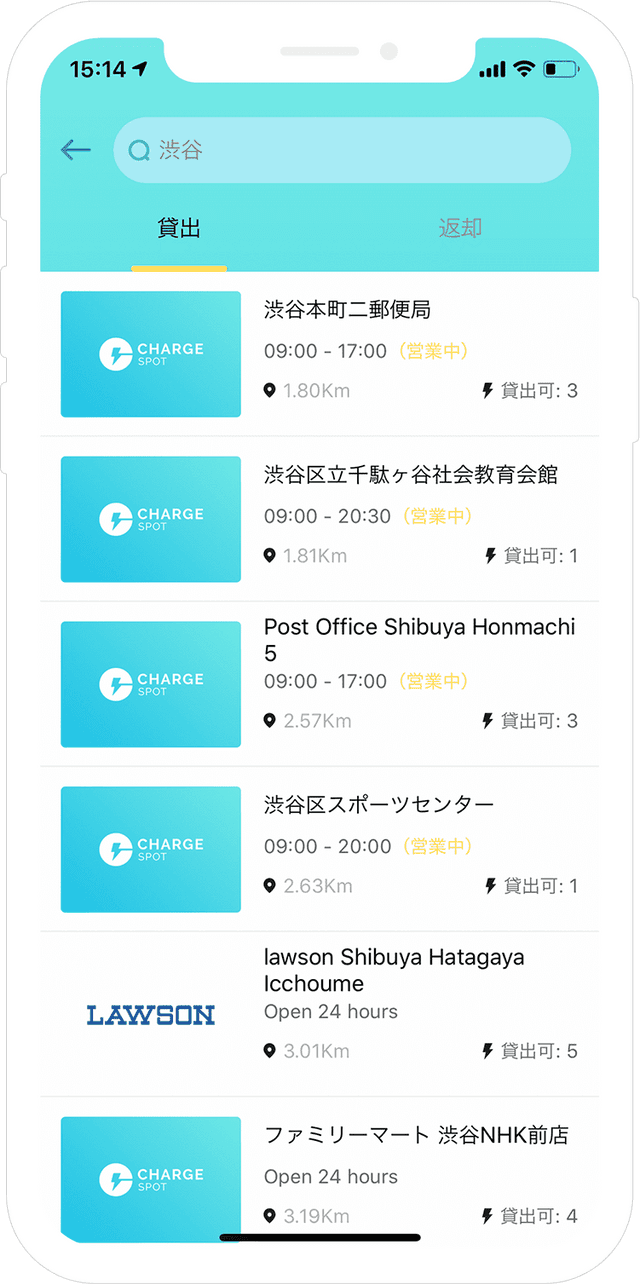Switch to the 返却 tab

tap(460, 229)
